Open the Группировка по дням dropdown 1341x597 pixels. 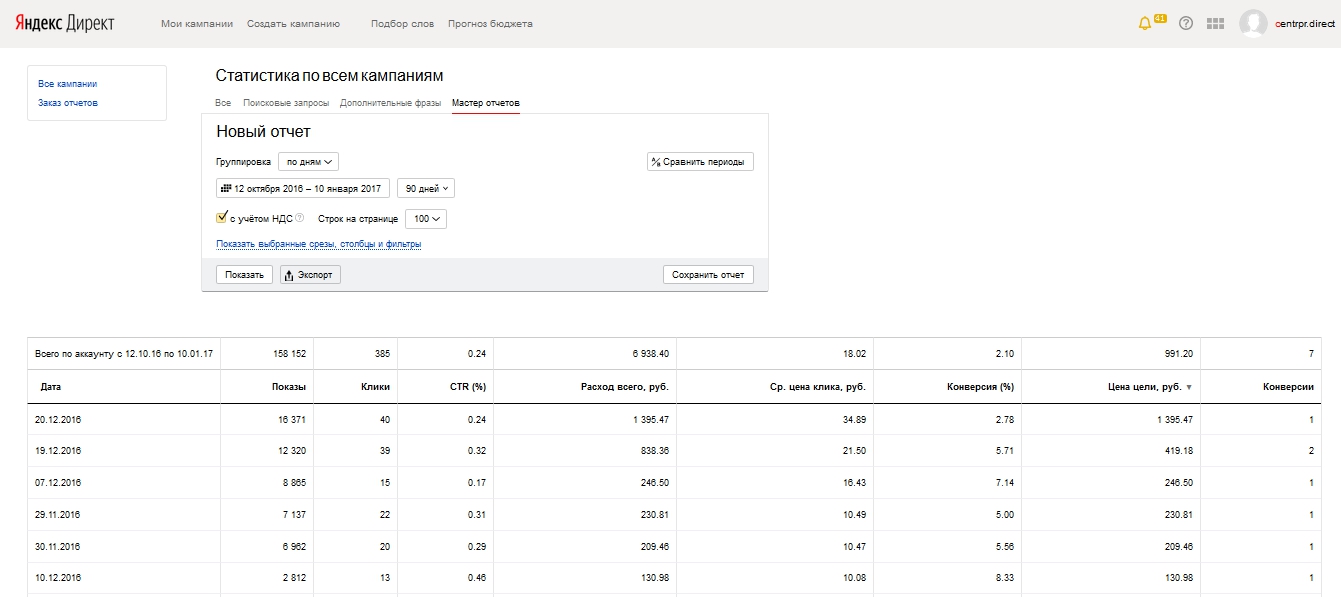(308, 161)
